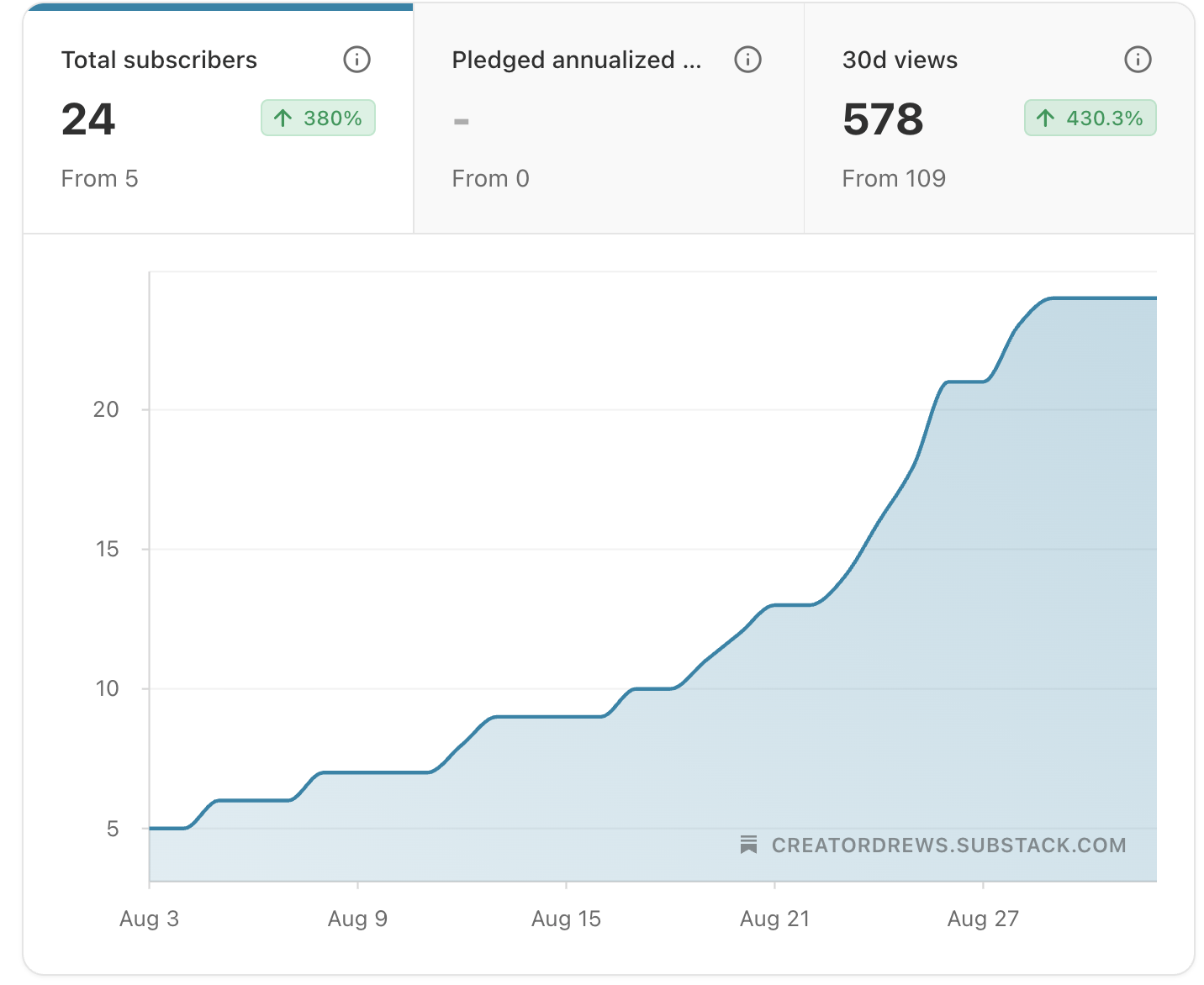Click the "From 0" text
Image resolution: width=1204 pixels, height=985 pixels.
click(490, 178)
